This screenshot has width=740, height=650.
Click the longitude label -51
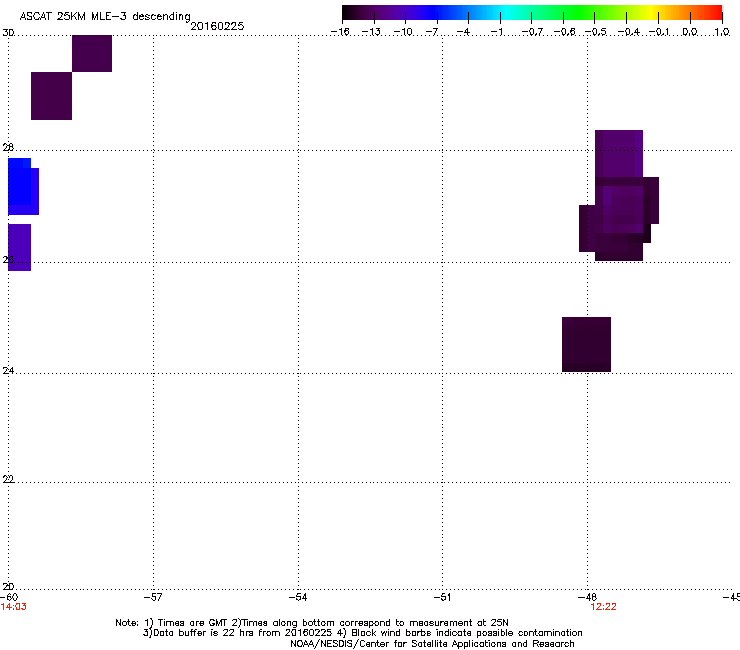click(x=443, y=597)
